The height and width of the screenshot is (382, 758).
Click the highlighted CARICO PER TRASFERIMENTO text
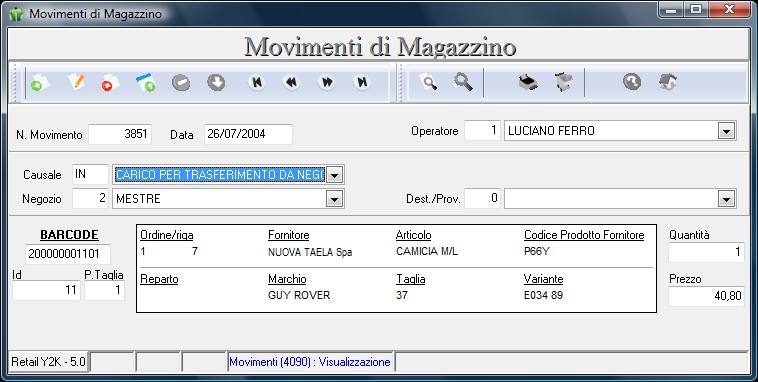click(x=220, y=175)
